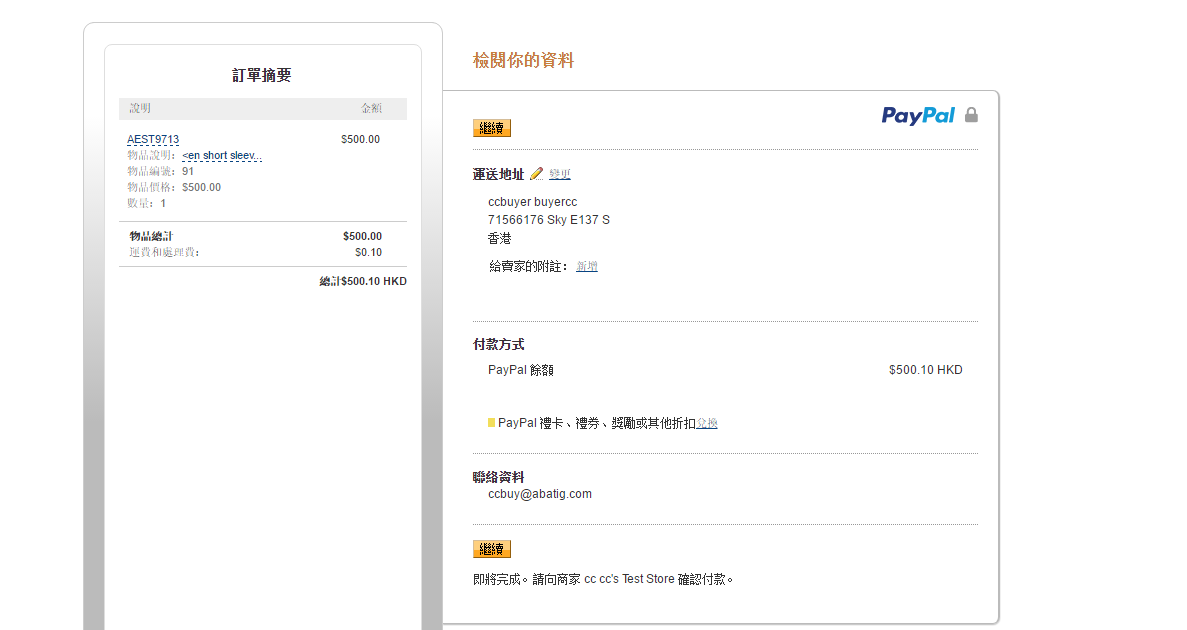
Task: Click the 檢閱你的資料 page heading
Action: (523, 61)
